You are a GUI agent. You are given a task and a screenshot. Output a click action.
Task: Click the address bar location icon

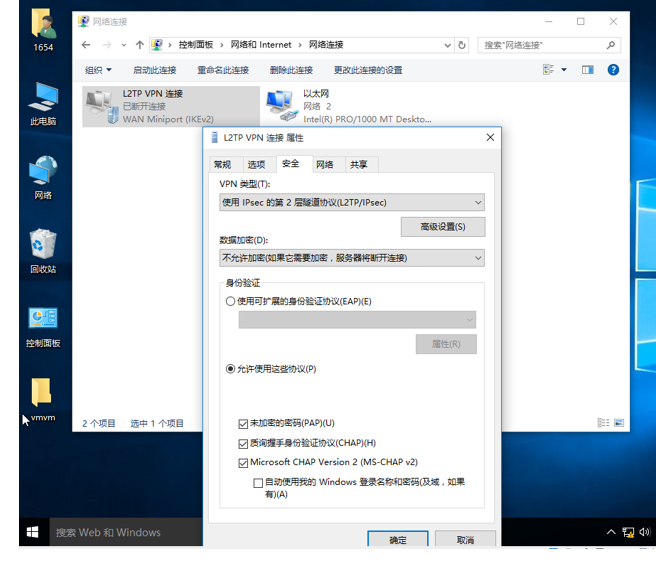click(x=157, y=45)
